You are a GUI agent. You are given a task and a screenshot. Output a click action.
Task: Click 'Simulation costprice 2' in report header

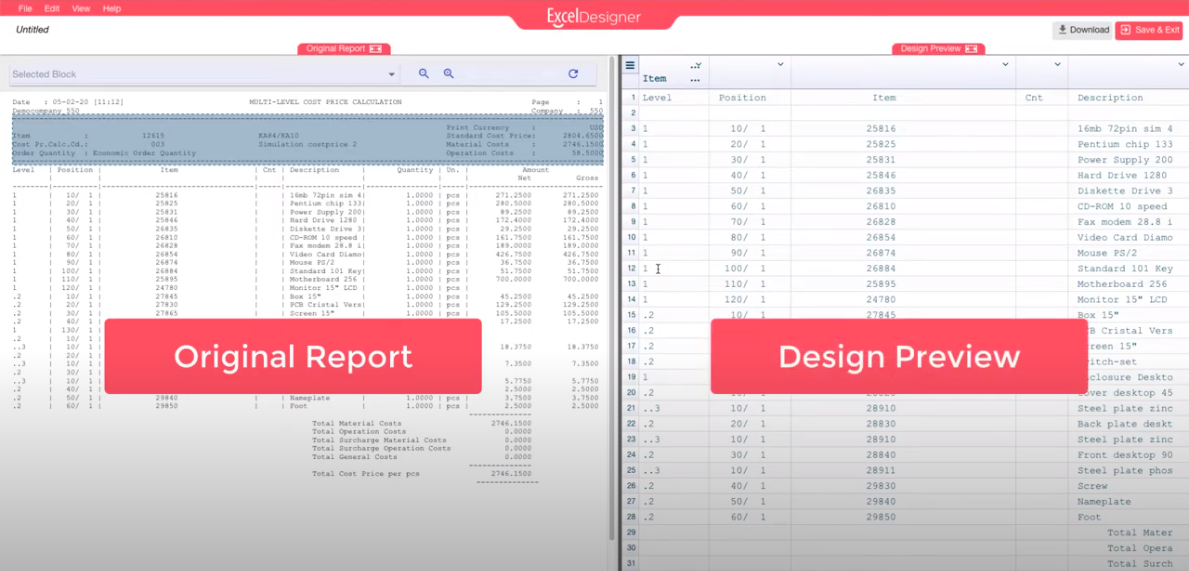tap(307, 144)
